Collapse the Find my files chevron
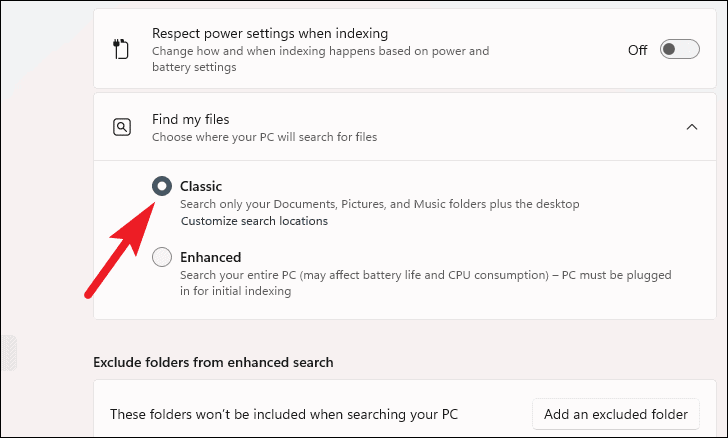 [692, 127]
